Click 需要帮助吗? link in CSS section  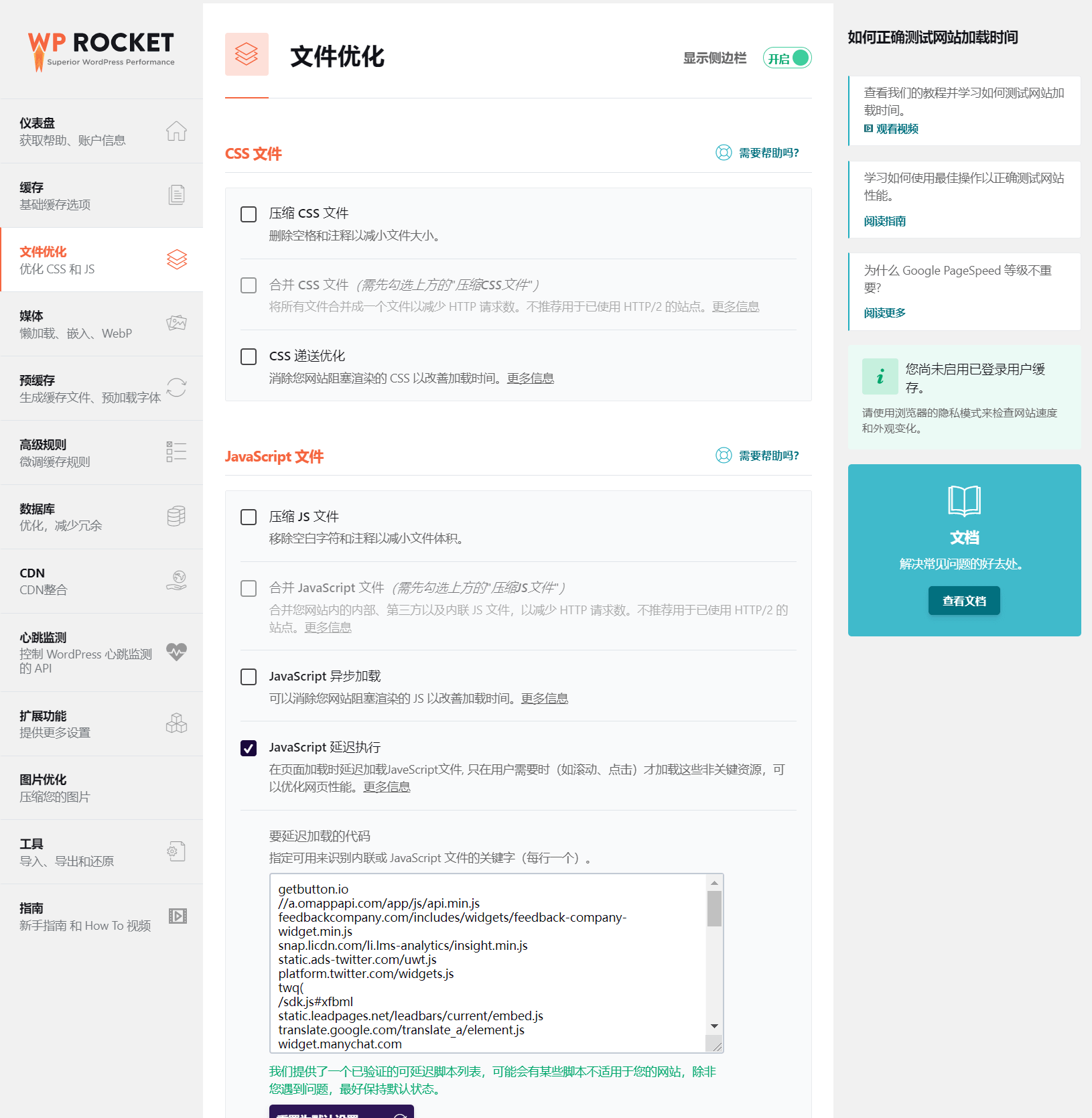coord(768,153)
